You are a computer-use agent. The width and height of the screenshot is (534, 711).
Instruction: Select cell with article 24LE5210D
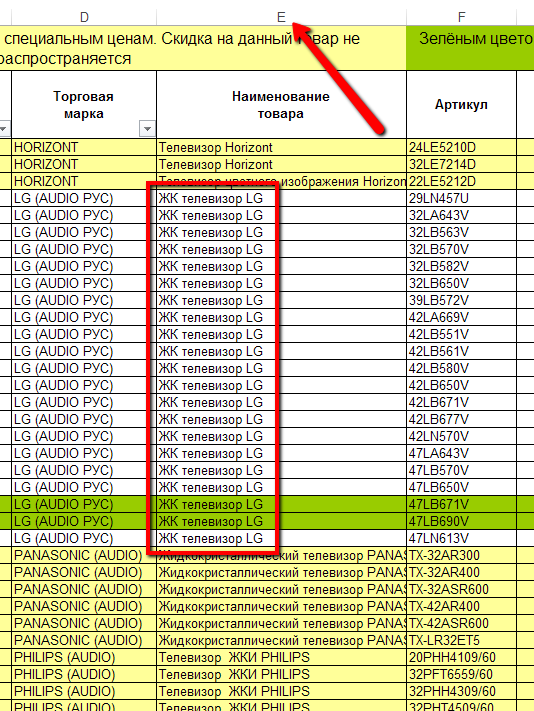click(x=461, y=147)
